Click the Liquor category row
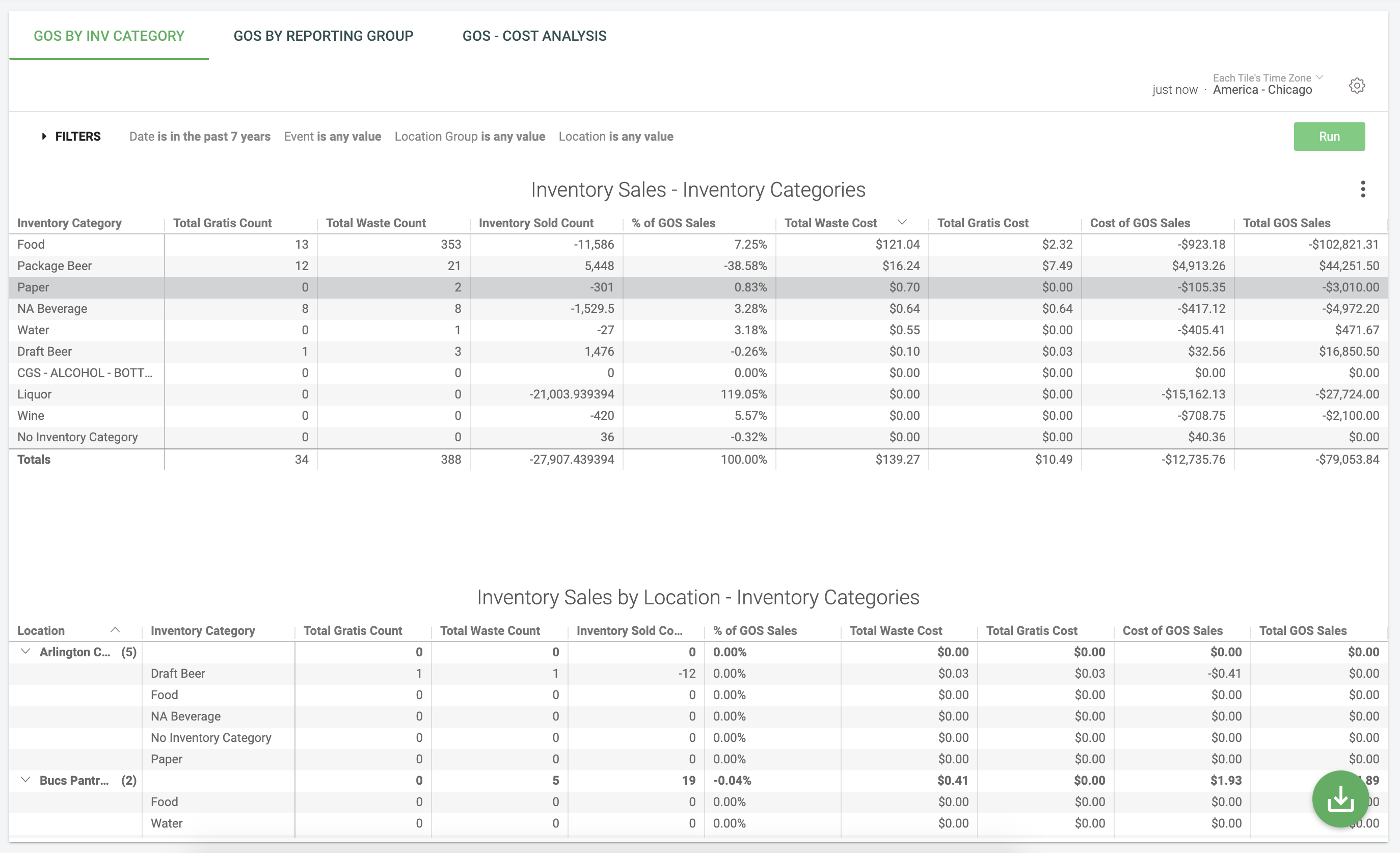Screen dimensions: 1400x853 (x=698, y=394)
